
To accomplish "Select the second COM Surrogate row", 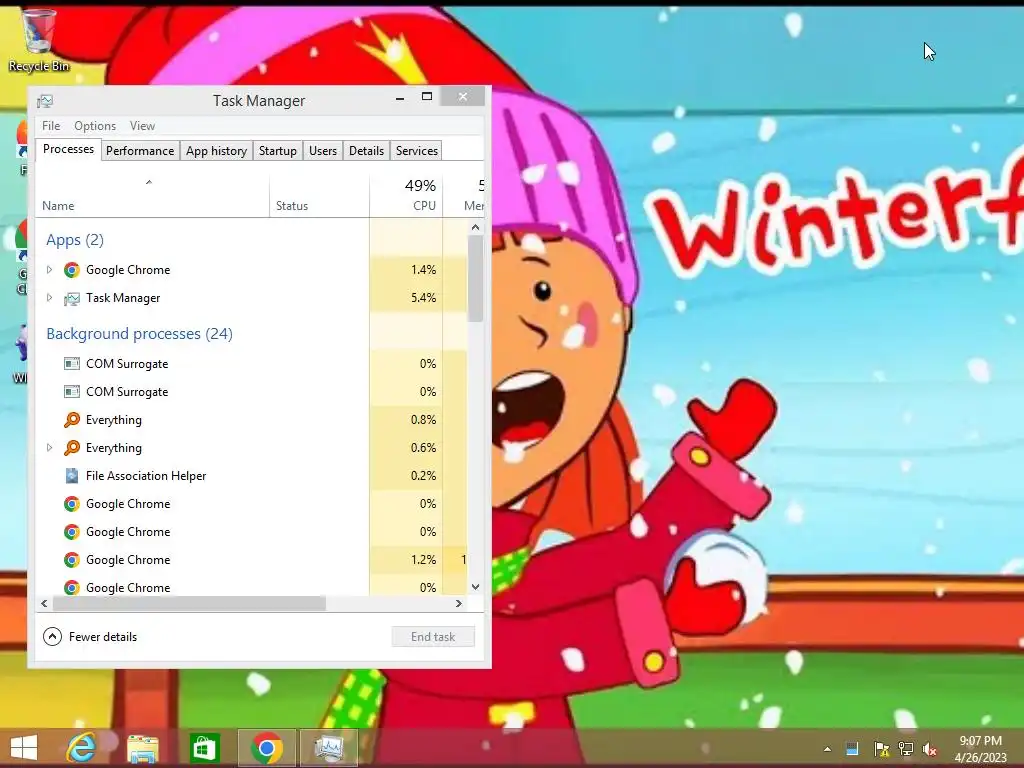I will (251, 392).
